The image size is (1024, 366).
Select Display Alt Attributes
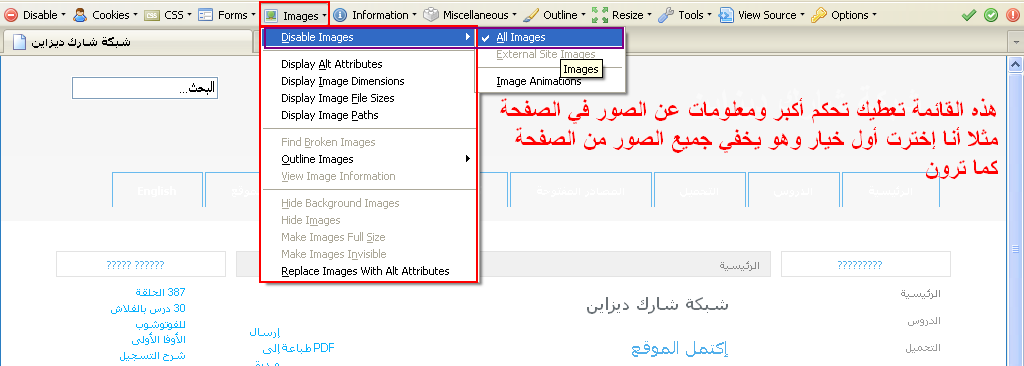[369, 64]
